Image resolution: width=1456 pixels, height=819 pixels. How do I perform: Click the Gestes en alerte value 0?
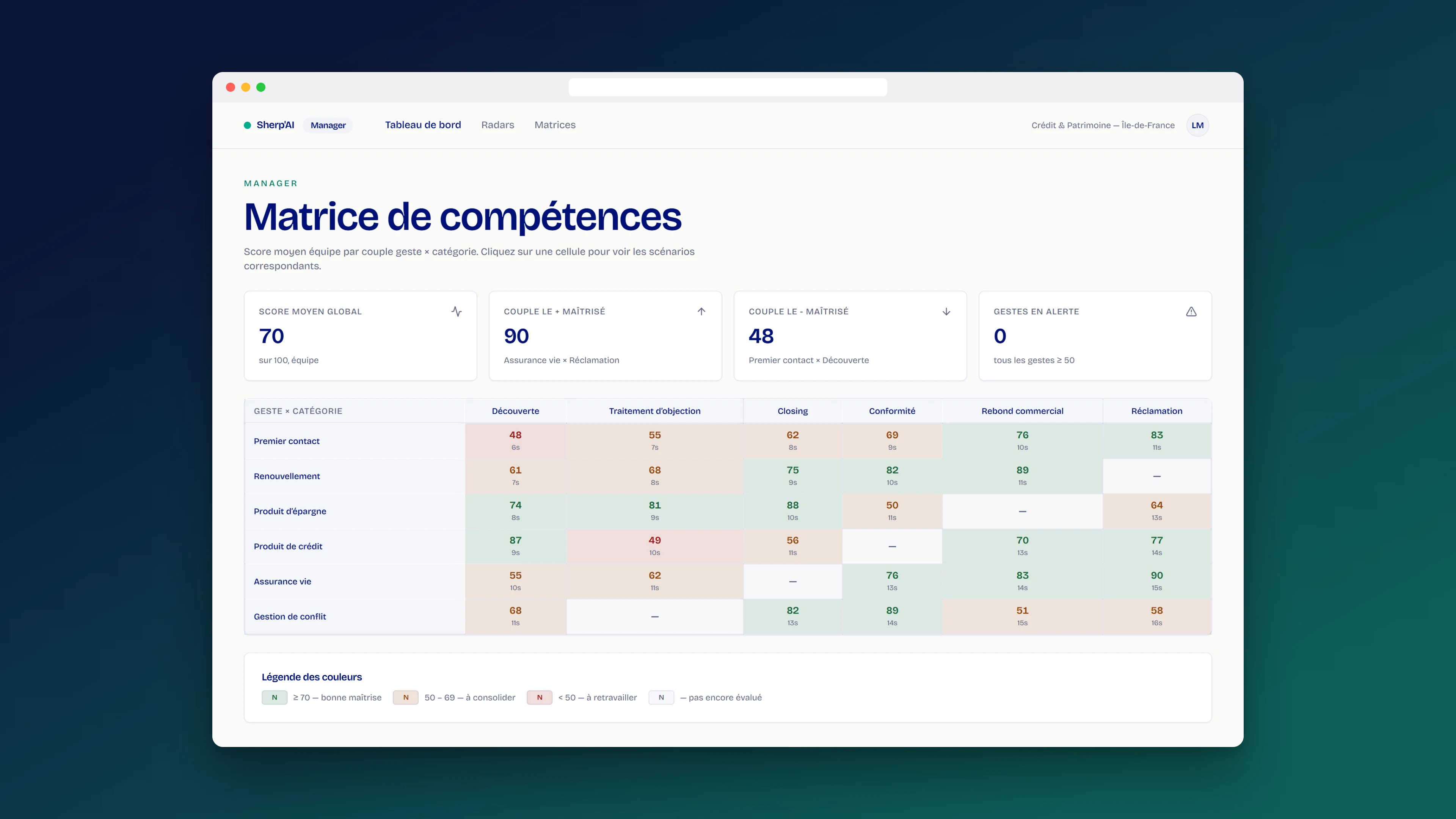point(1000,336)
